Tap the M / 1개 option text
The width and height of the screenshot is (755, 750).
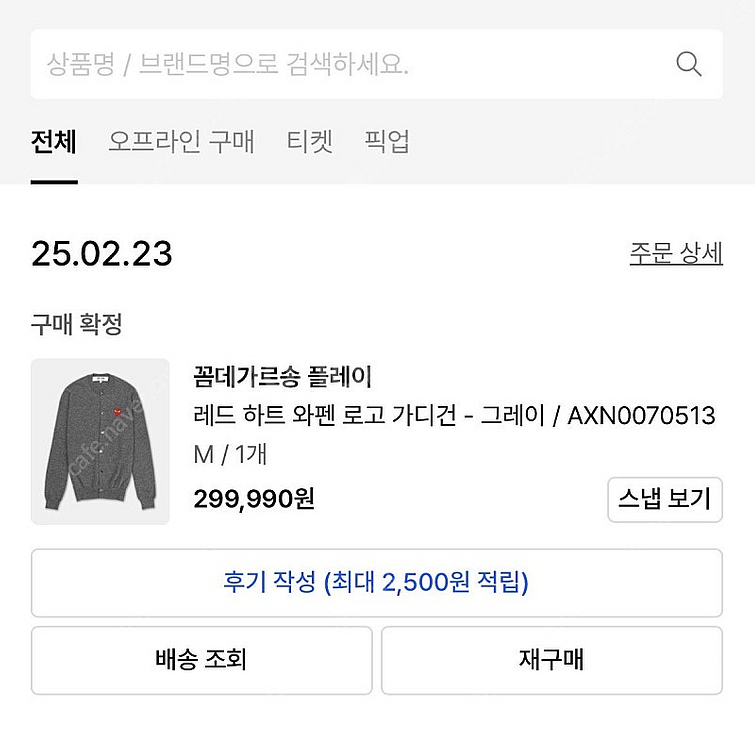coord(230,455)
